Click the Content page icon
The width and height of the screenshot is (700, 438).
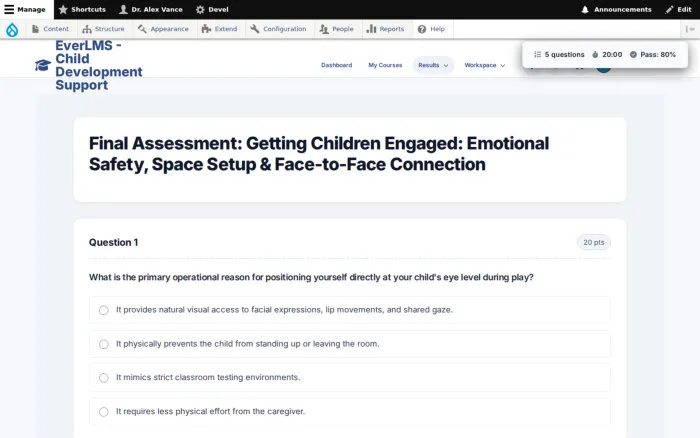click(35, 29)
